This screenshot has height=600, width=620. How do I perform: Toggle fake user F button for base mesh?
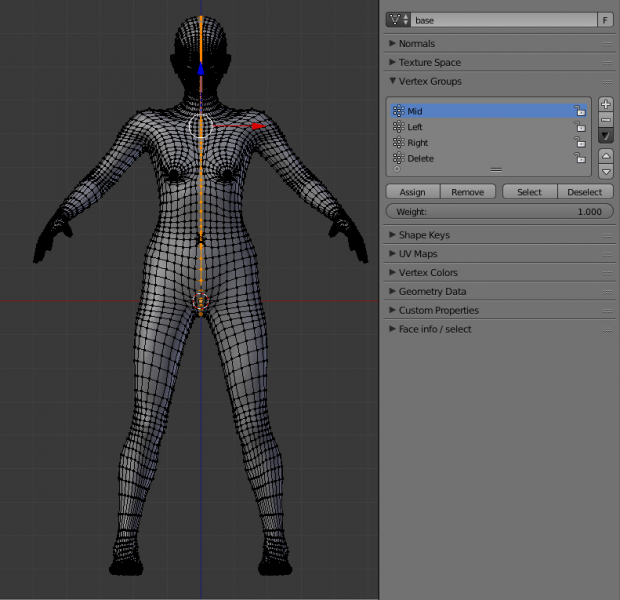coord(604,20)
